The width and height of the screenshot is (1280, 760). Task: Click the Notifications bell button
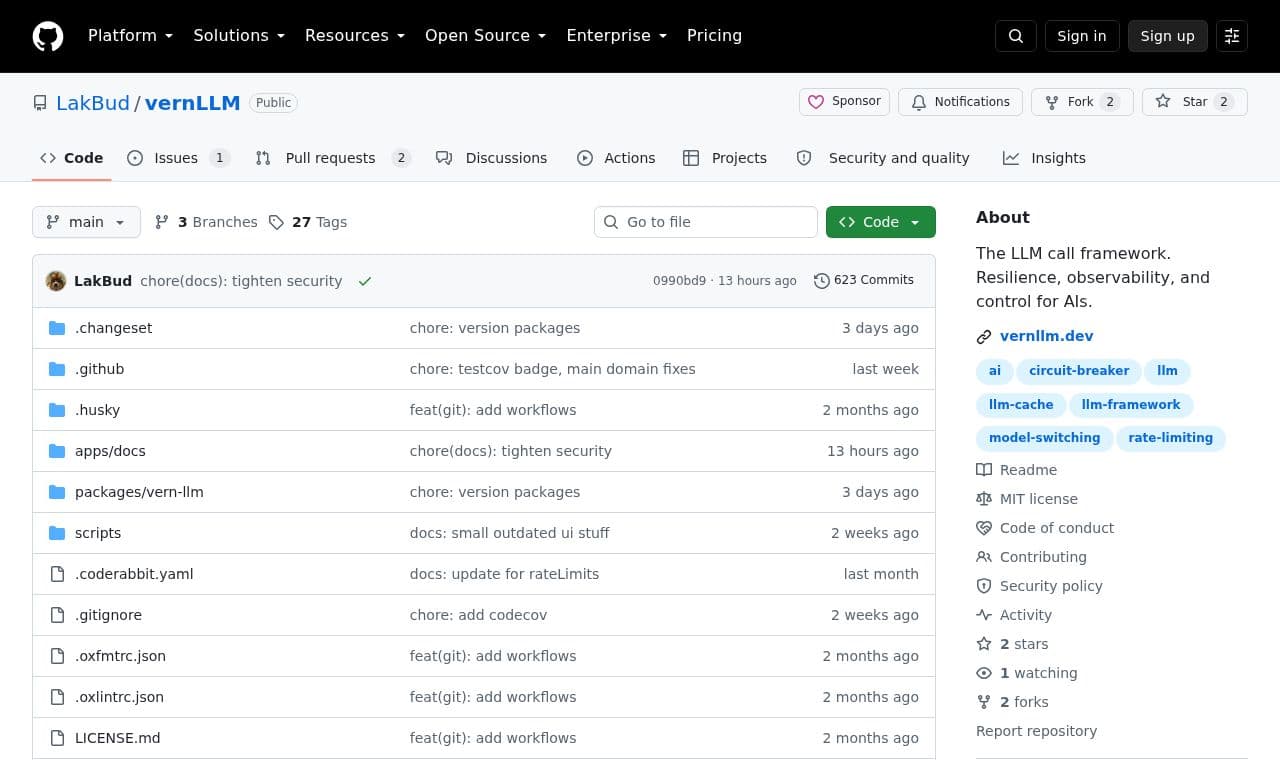[x=960, y=102]
